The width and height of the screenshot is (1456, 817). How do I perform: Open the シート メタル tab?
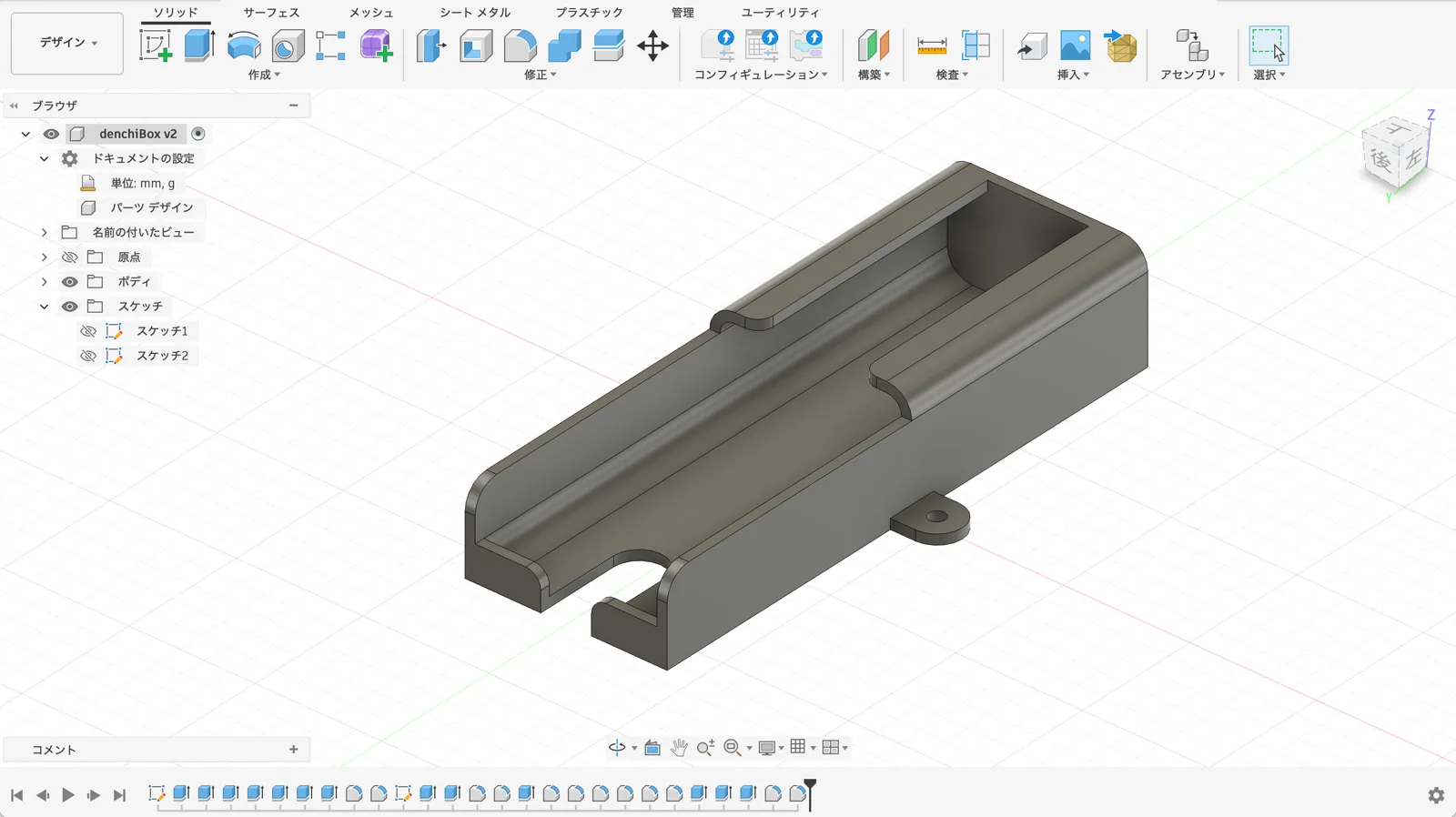pos(475,13)
